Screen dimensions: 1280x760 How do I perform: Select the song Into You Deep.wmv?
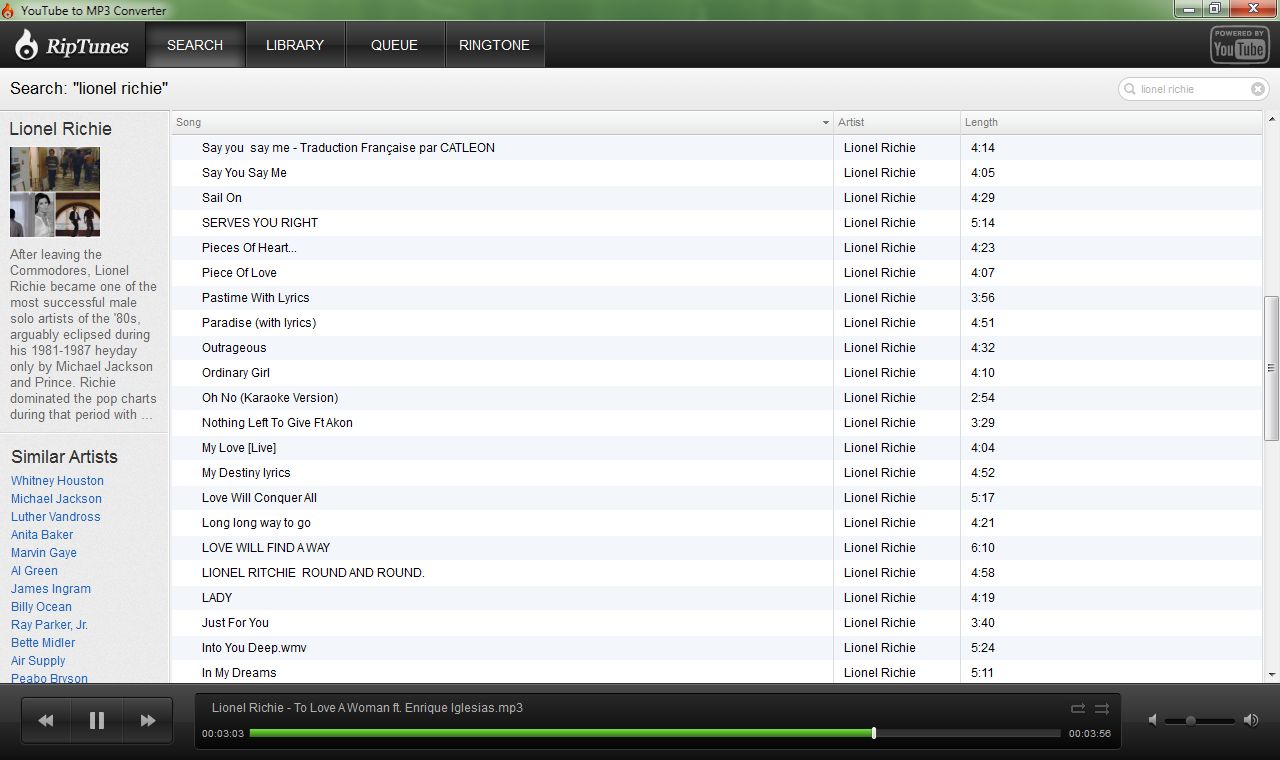click(254, 648)
